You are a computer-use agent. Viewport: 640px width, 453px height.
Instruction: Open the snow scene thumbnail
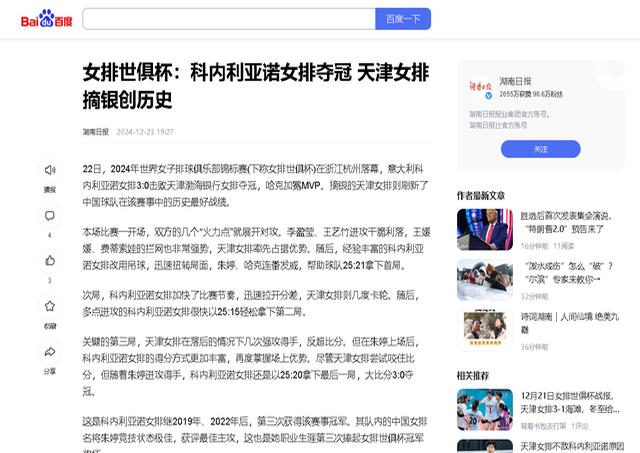485,280
